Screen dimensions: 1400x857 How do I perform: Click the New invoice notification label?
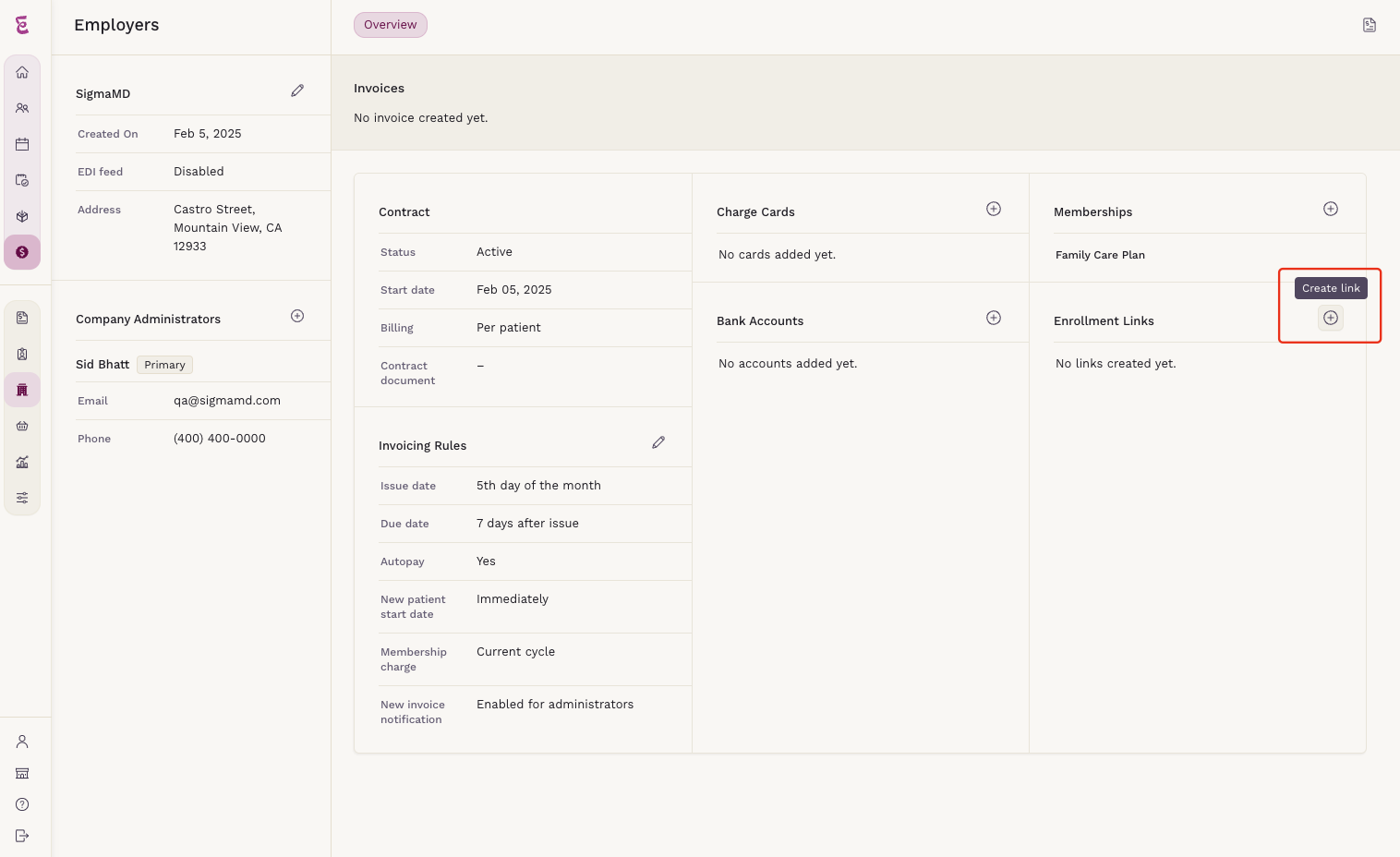pyautogui.click(x=412, y=712)
